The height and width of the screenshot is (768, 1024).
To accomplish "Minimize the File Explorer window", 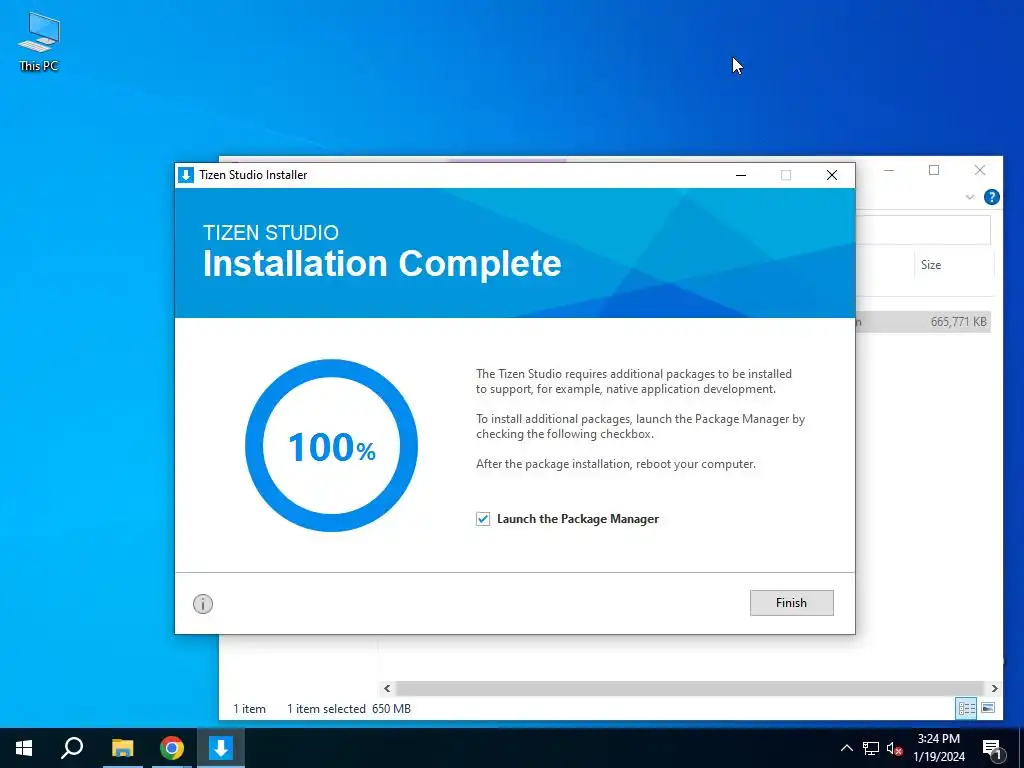I will coord(889,170).
